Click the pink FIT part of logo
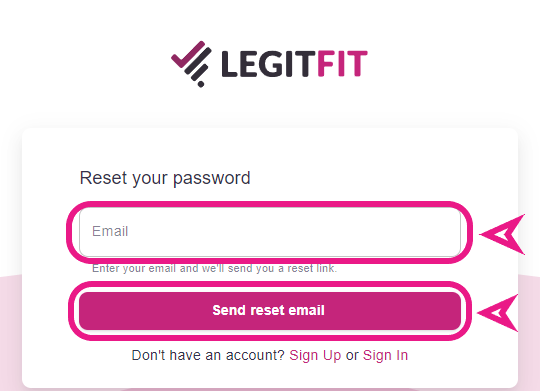The height and width of the screenshot is (391, 540). [x=342, y=64]
